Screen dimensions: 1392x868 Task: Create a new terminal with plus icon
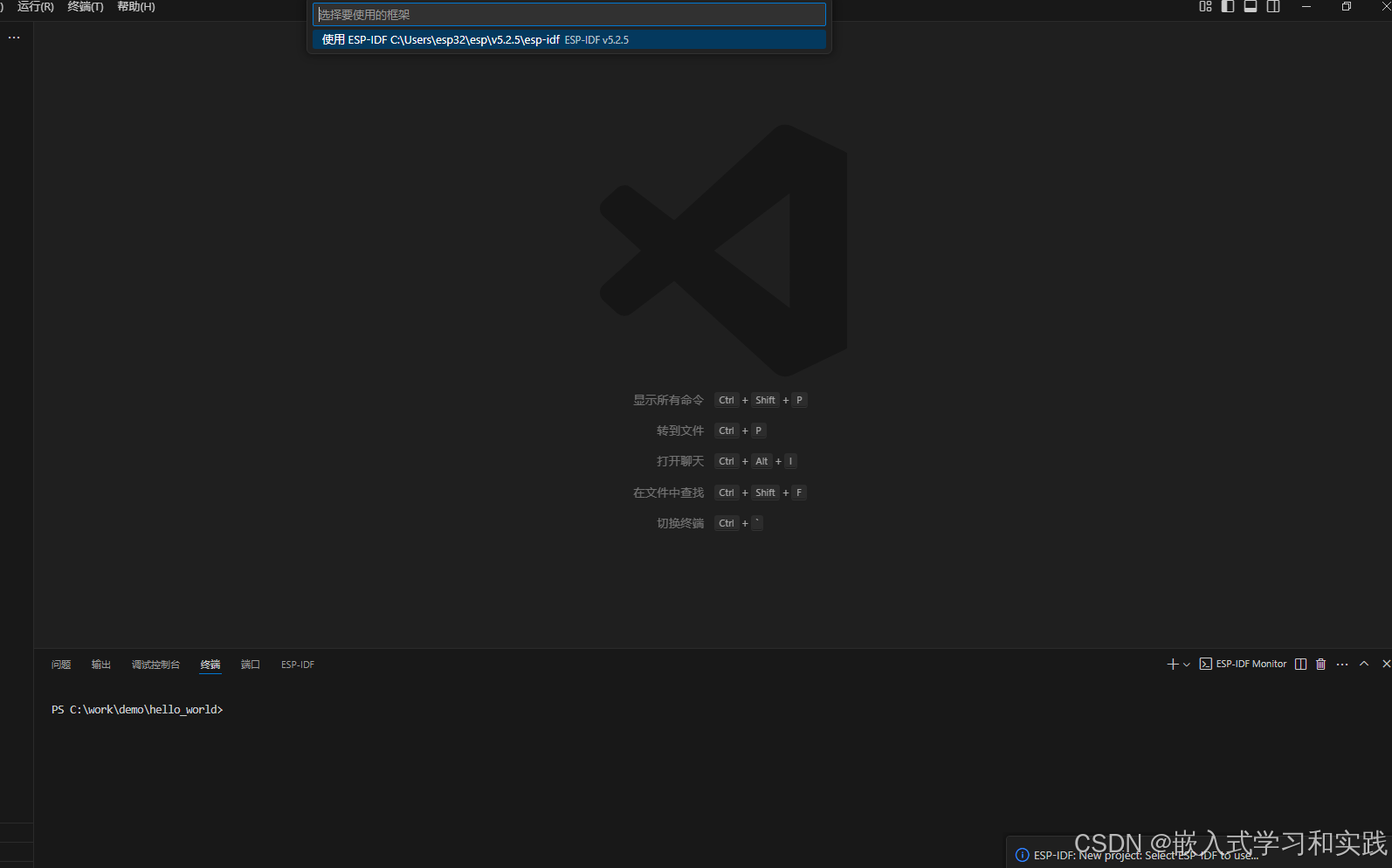coord(1173,665)
